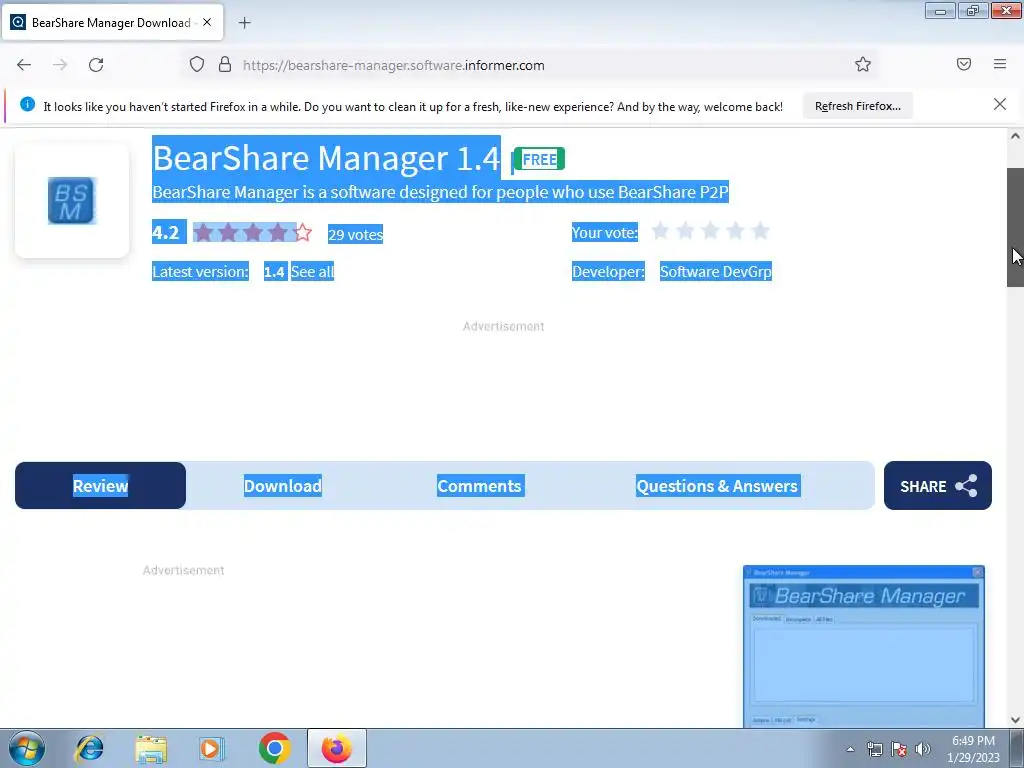Open a new tab with plus button

point(244,23)
